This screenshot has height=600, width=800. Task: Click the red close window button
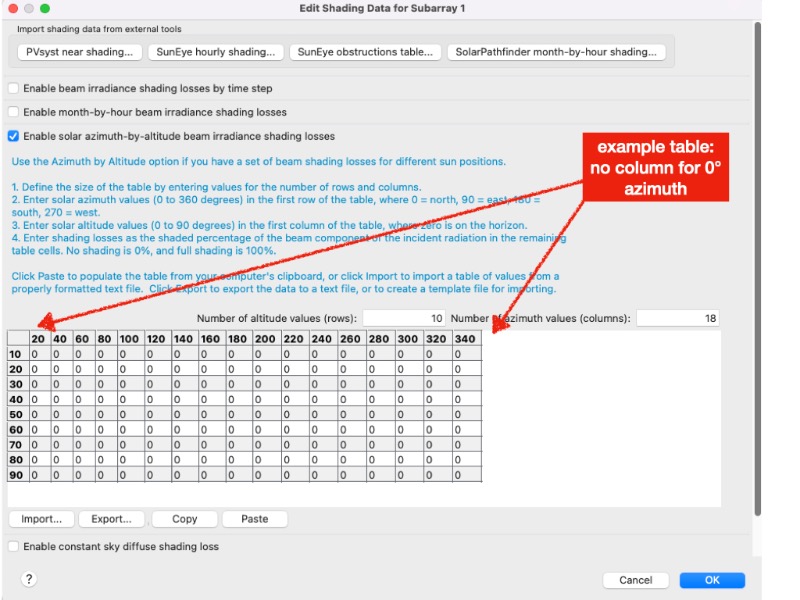pyautogui.click(x=14, y=9)
